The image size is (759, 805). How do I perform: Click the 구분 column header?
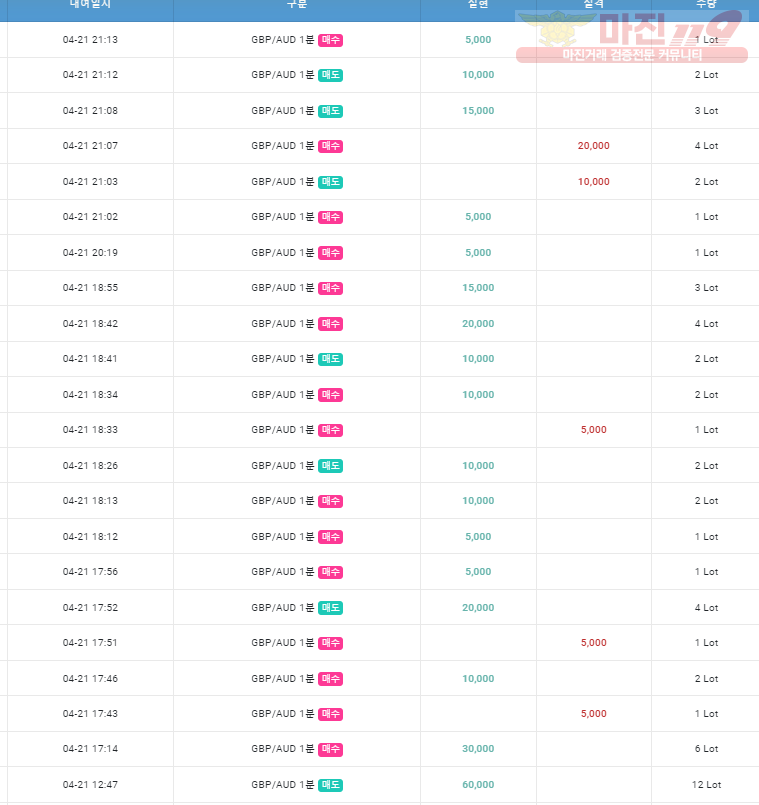(297, 4)
